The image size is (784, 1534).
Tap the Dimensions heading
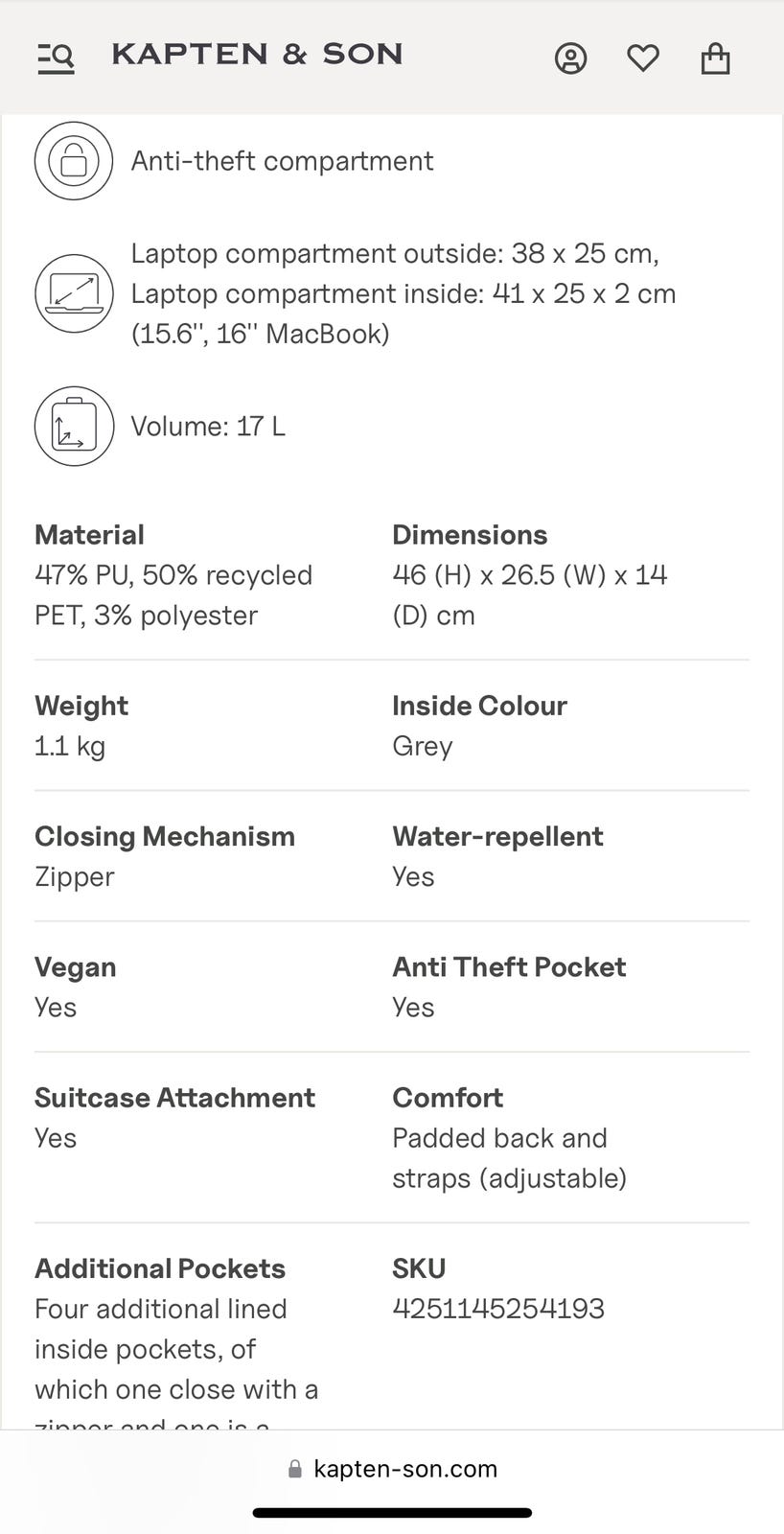coord(470,534)
